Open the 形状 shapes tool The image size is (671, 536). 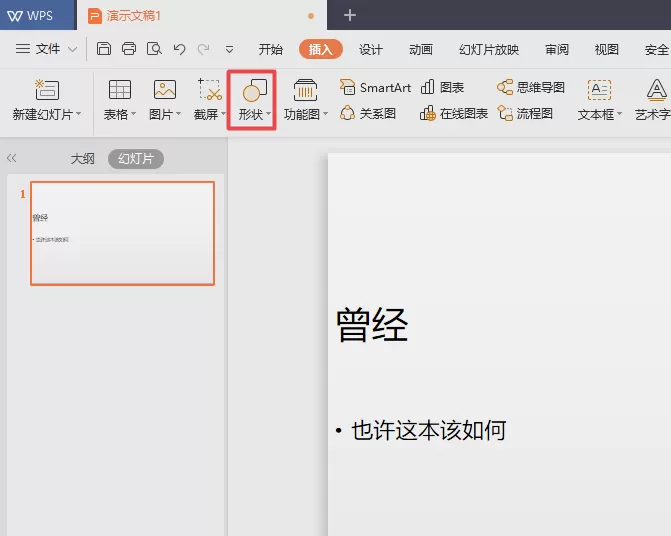click(254, 100)
